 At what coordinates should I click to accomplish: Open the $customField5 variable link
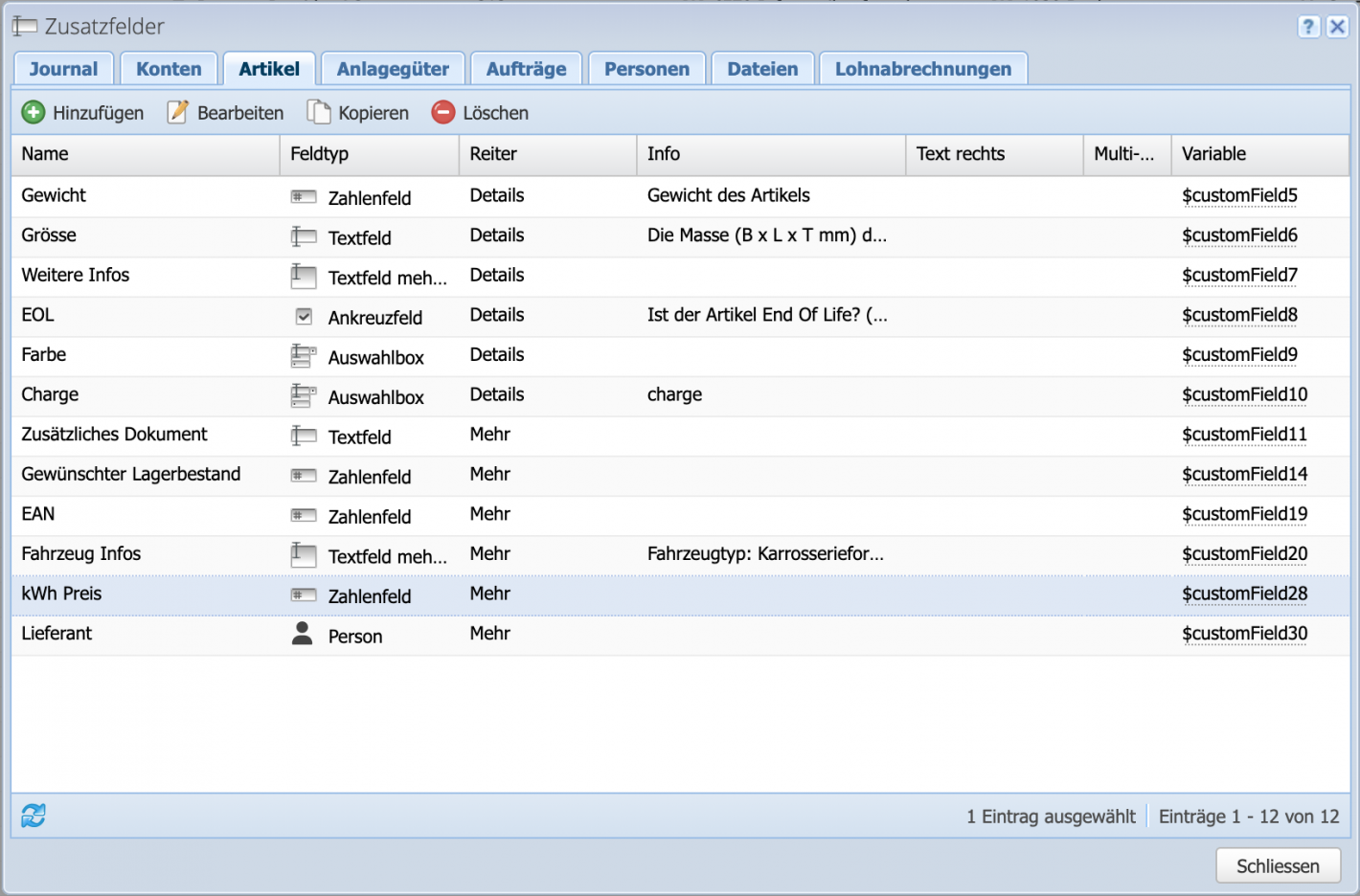(x=1240, y=195)
